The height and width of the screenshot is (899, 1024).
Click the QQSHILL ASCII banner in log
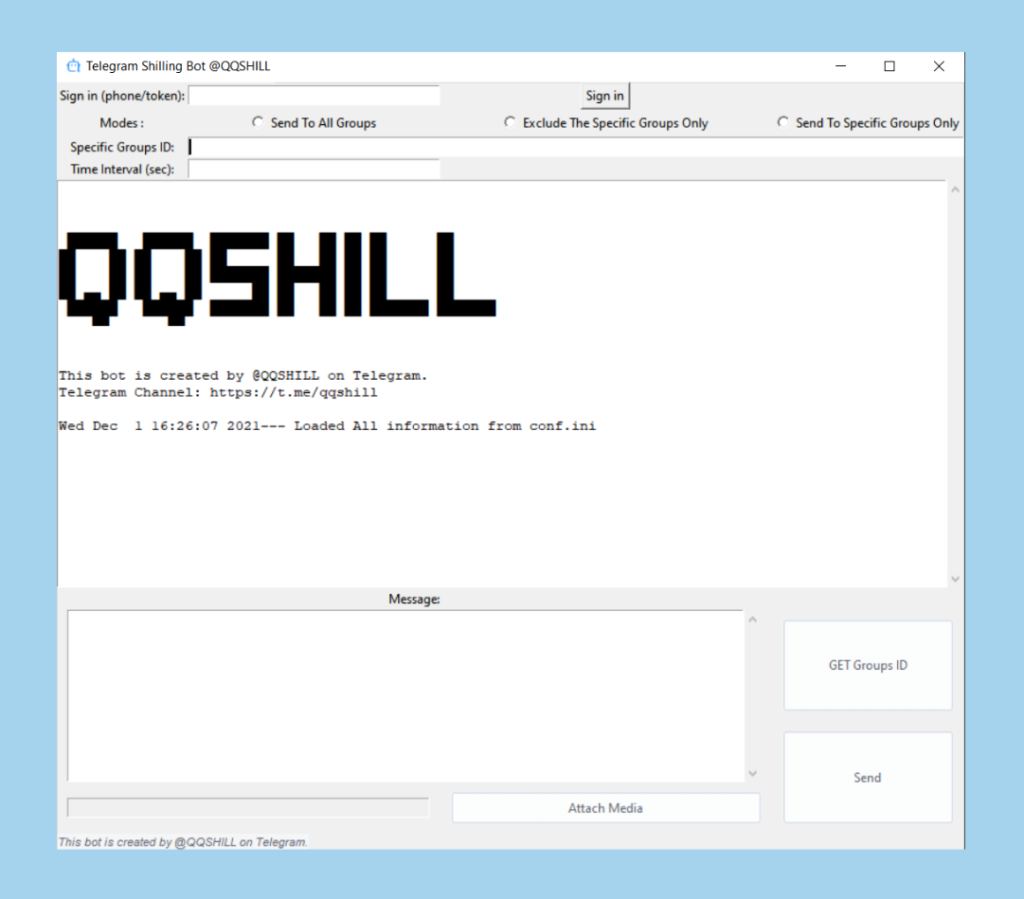pos(278,279)
